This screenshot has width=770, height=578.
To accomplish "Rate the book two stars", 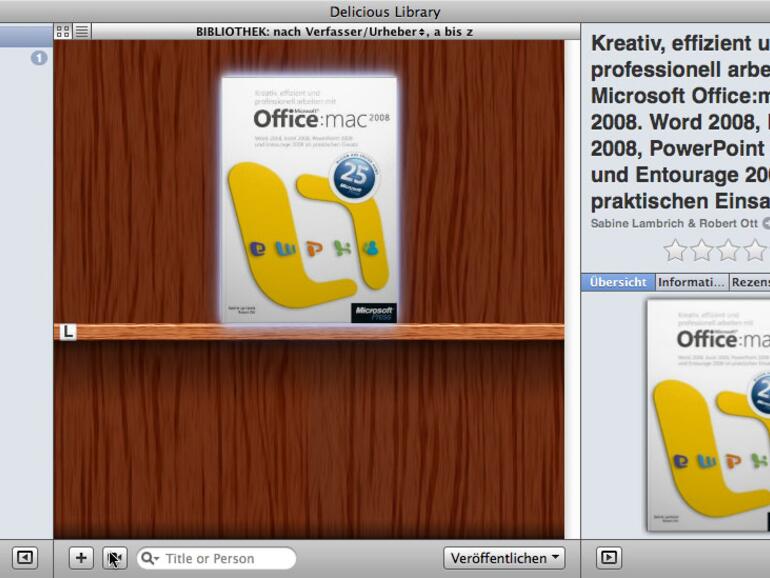I will (702, 250).
